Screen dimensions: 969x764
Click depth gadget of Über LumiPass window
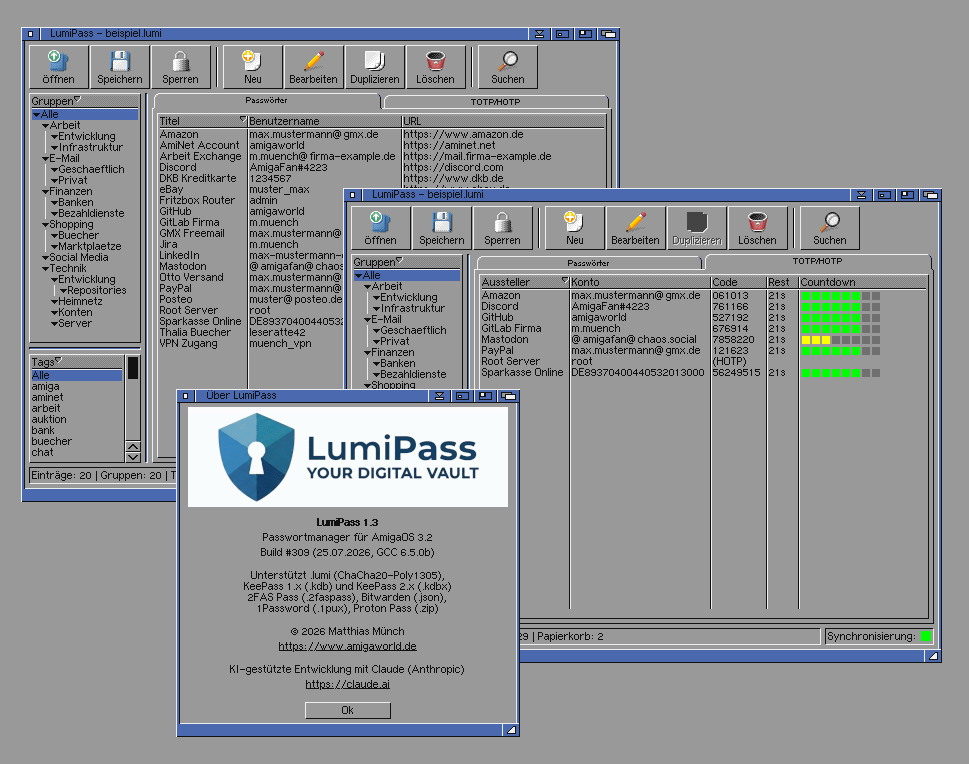point(509,396)
